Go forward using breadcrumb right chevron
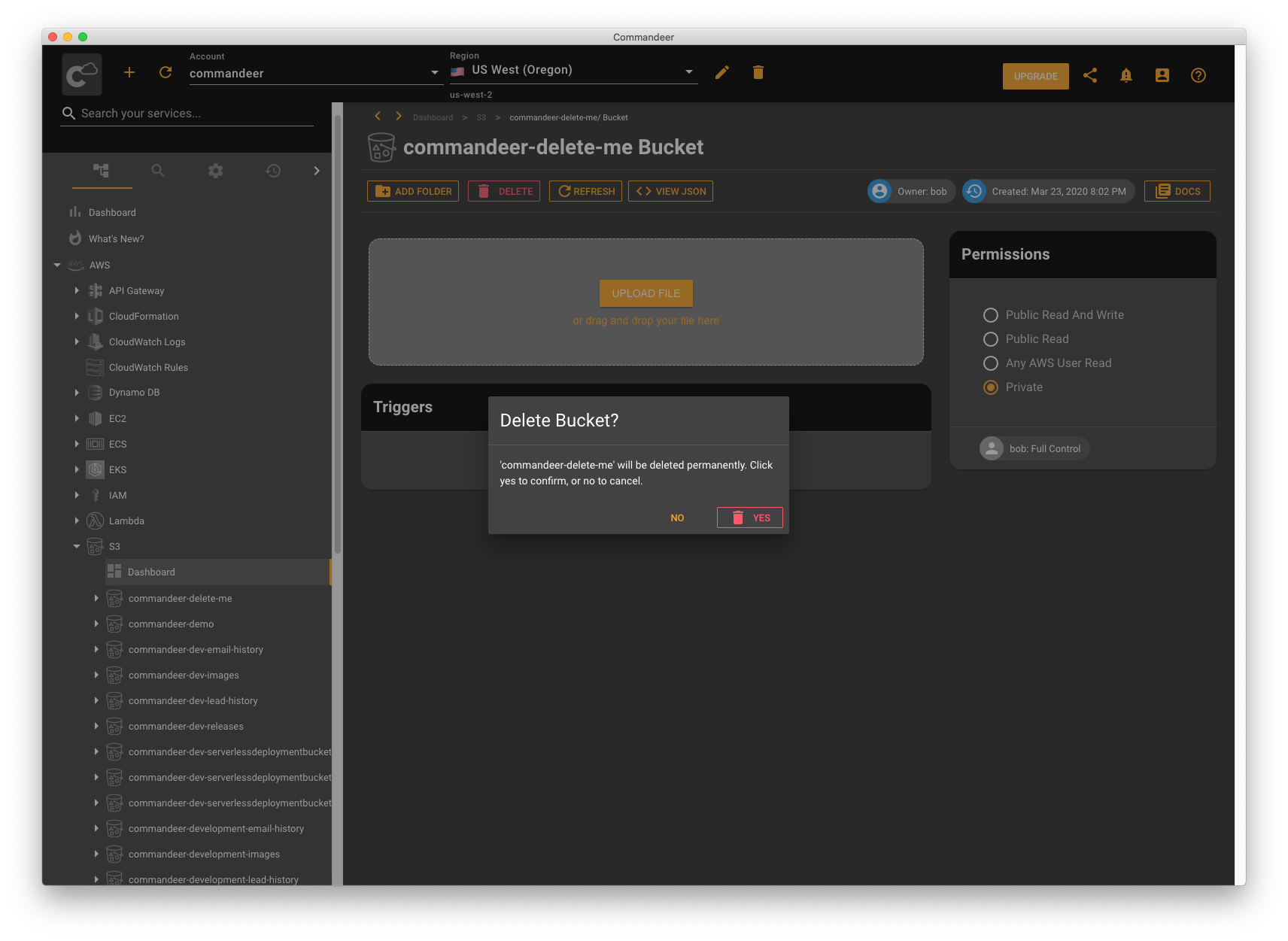Image resolution: width=1288 pixels, height=941 pixels. (399, 116)
